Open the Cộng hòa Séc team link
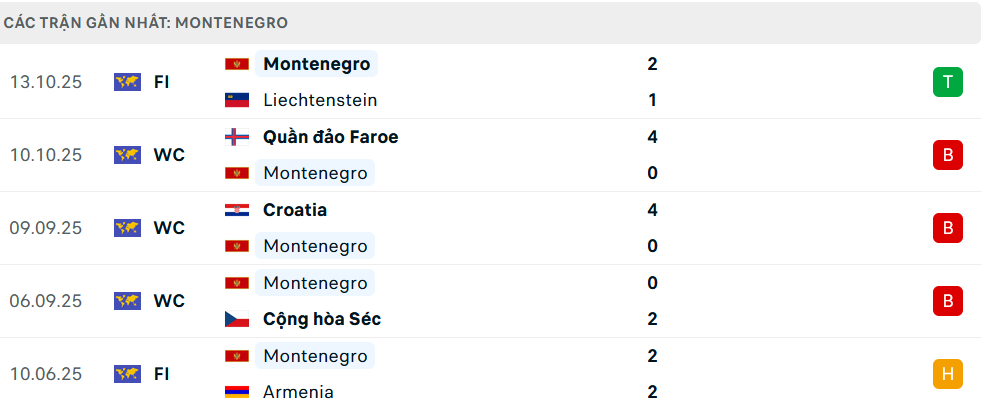 [x=322, y=319]
